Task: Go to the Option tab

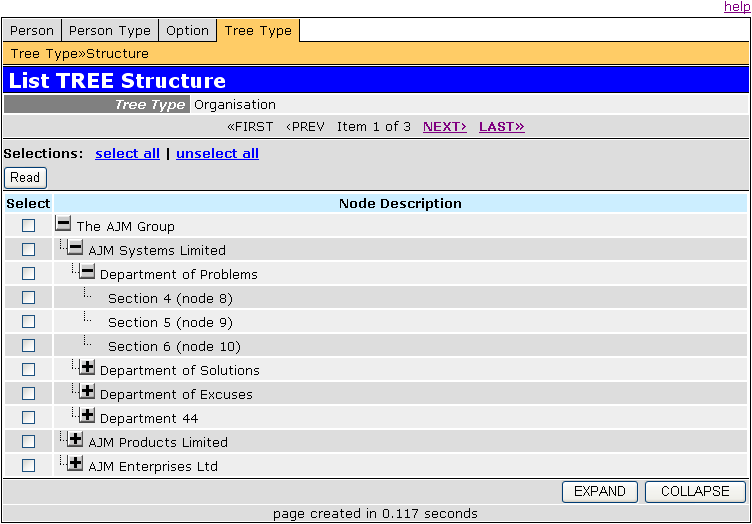Action: tap(187, 31)
